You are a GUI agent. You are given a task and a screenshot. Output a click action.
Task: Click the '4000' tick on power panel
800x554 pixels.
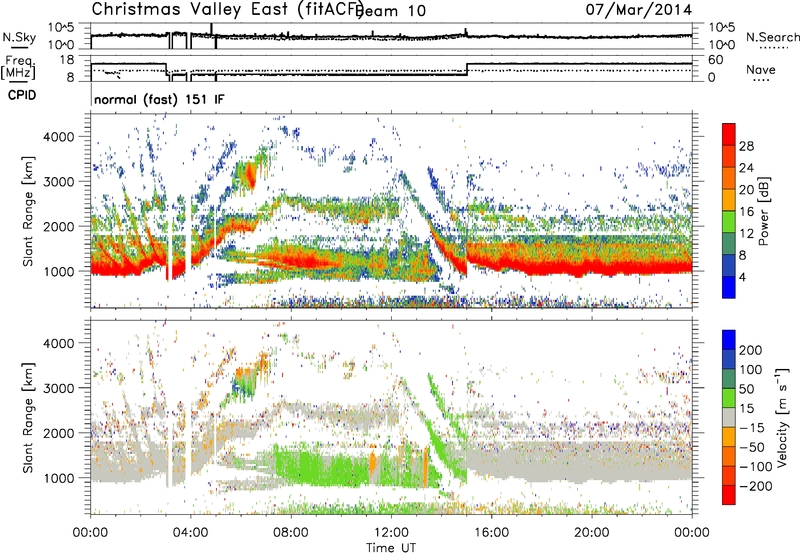59,137
